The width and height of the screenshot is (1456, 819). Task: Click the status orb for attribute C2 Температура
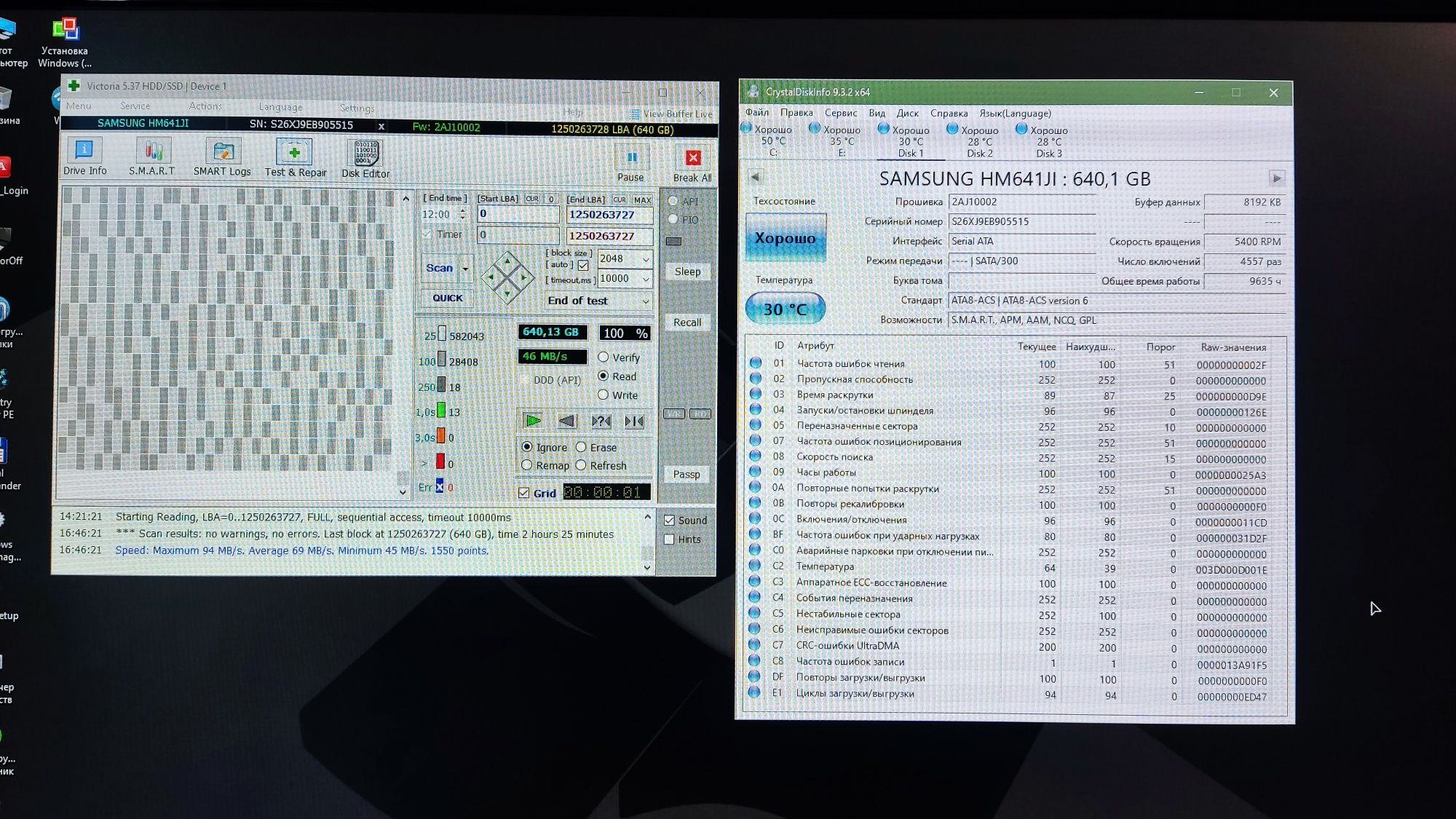click(756, 566)
